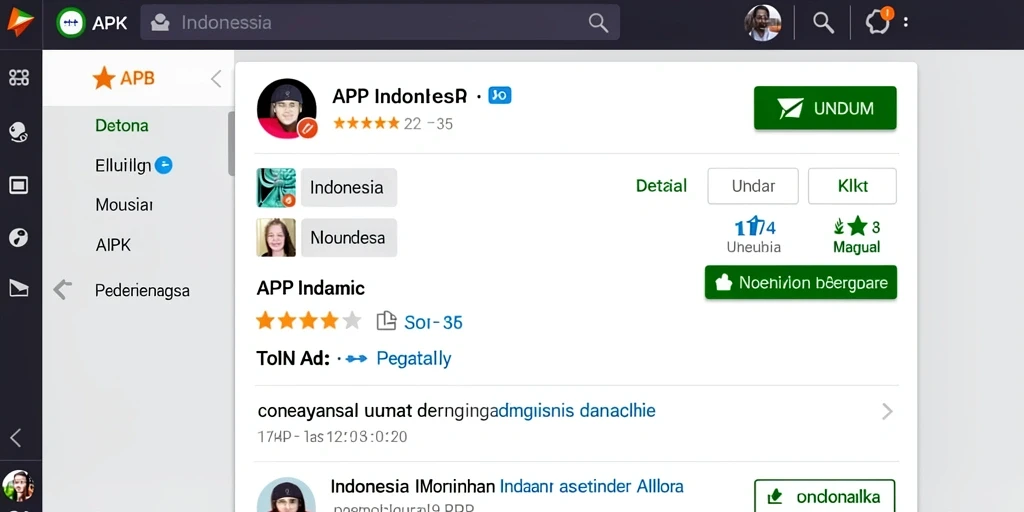Select Detona in the side menu
This screenshot has height=512, width=1024.
click(x=121, y=125)
